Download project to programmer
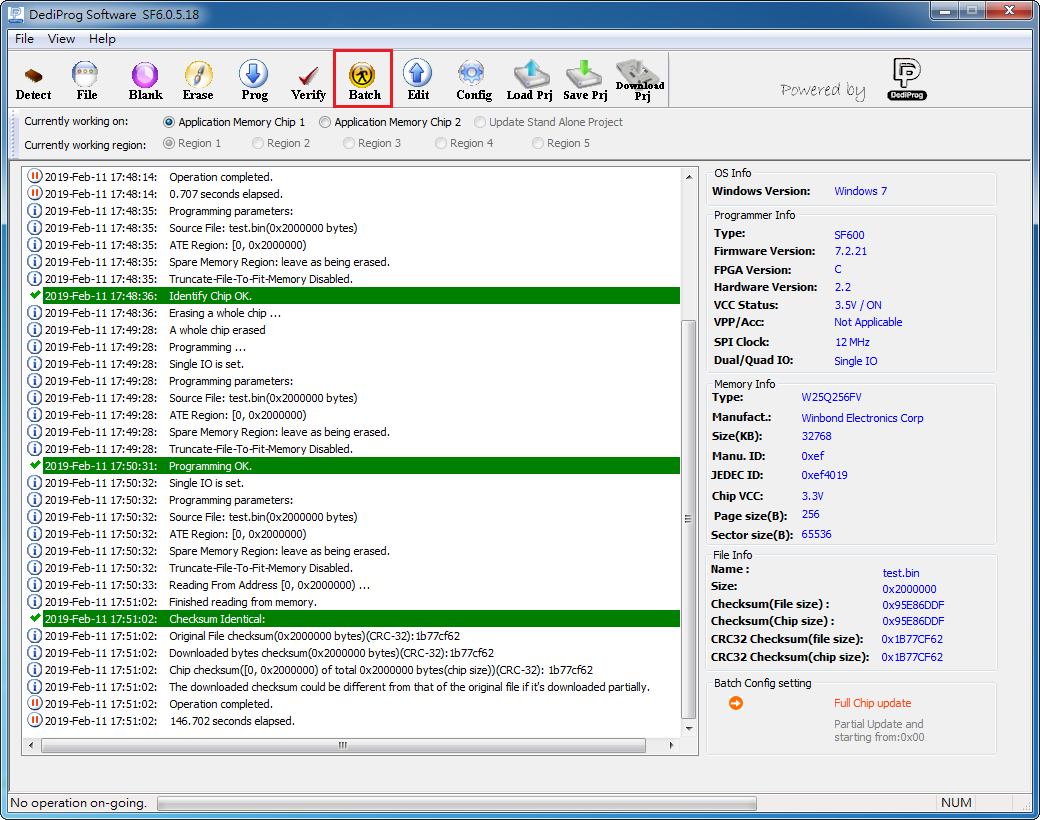This screenshot has height=820, width=1040. 639,79
